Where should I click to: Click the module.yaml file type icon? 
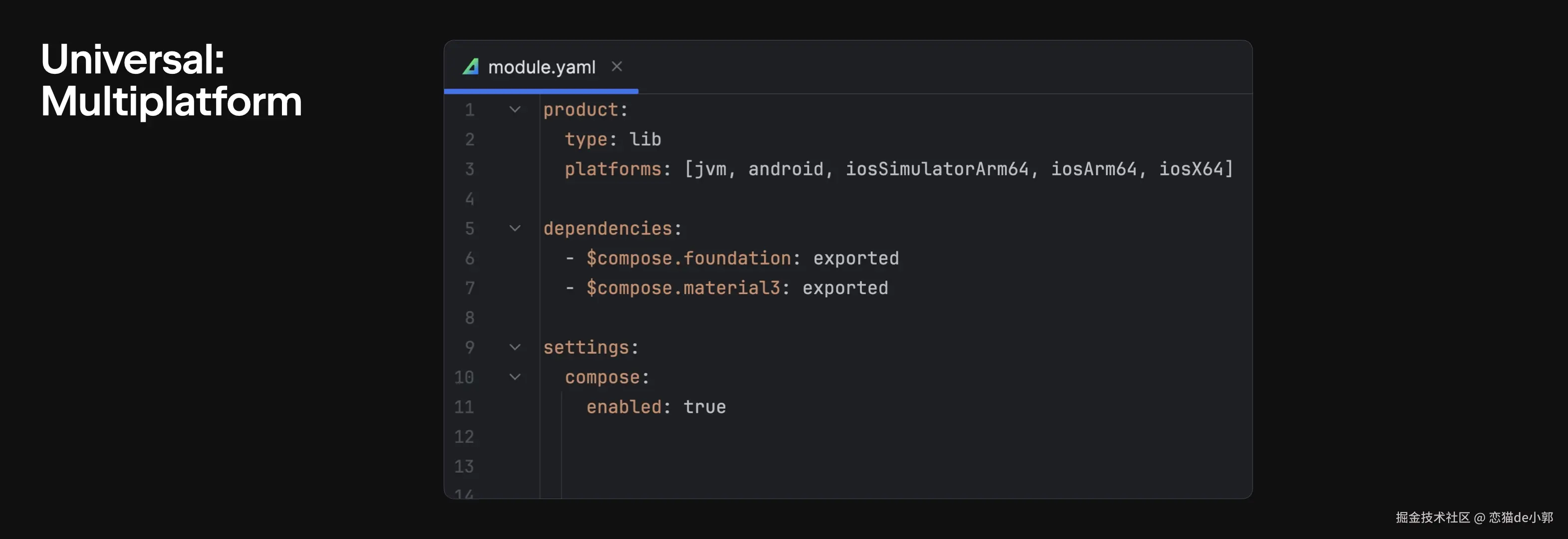pyautogui.click(x=471, y=67)
